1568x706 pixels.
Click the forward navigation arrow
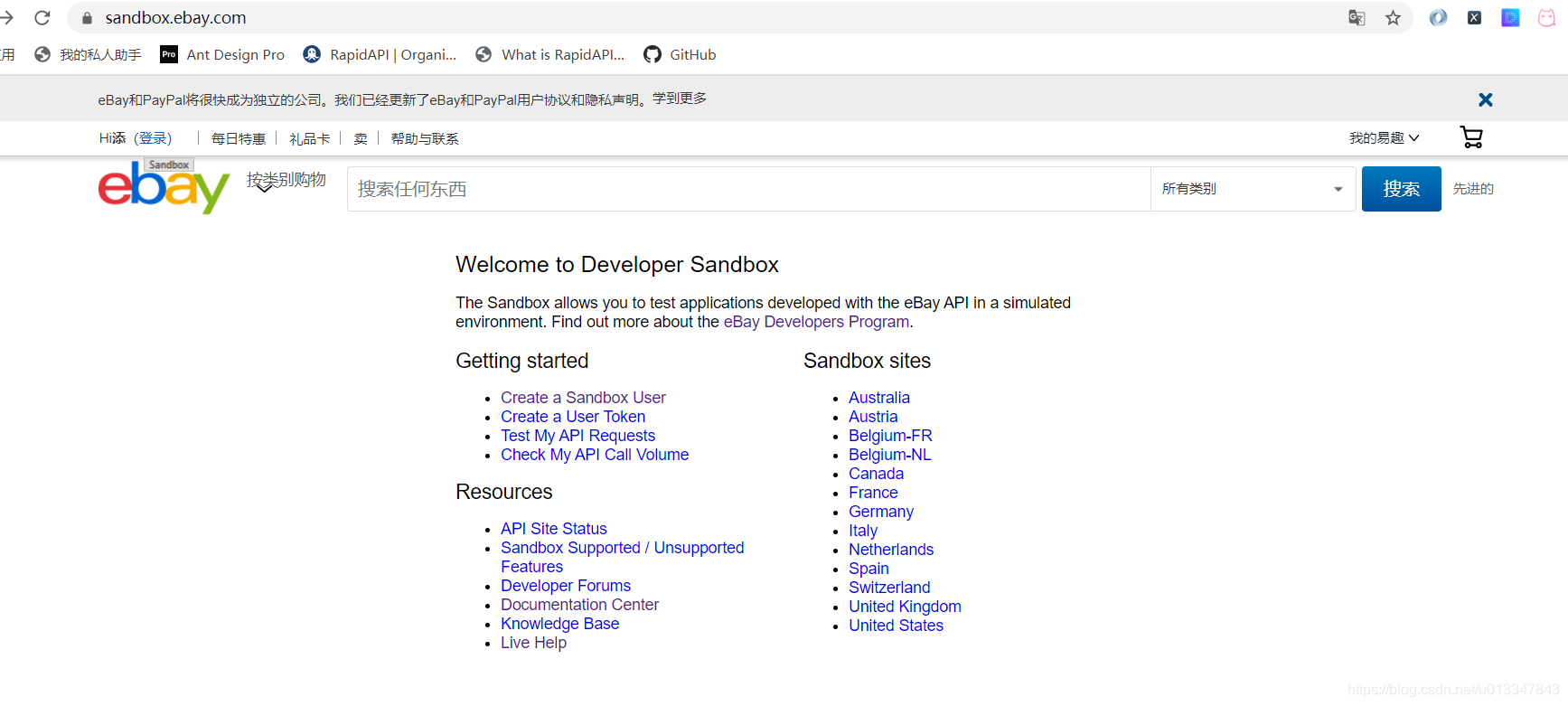[6, 18]
